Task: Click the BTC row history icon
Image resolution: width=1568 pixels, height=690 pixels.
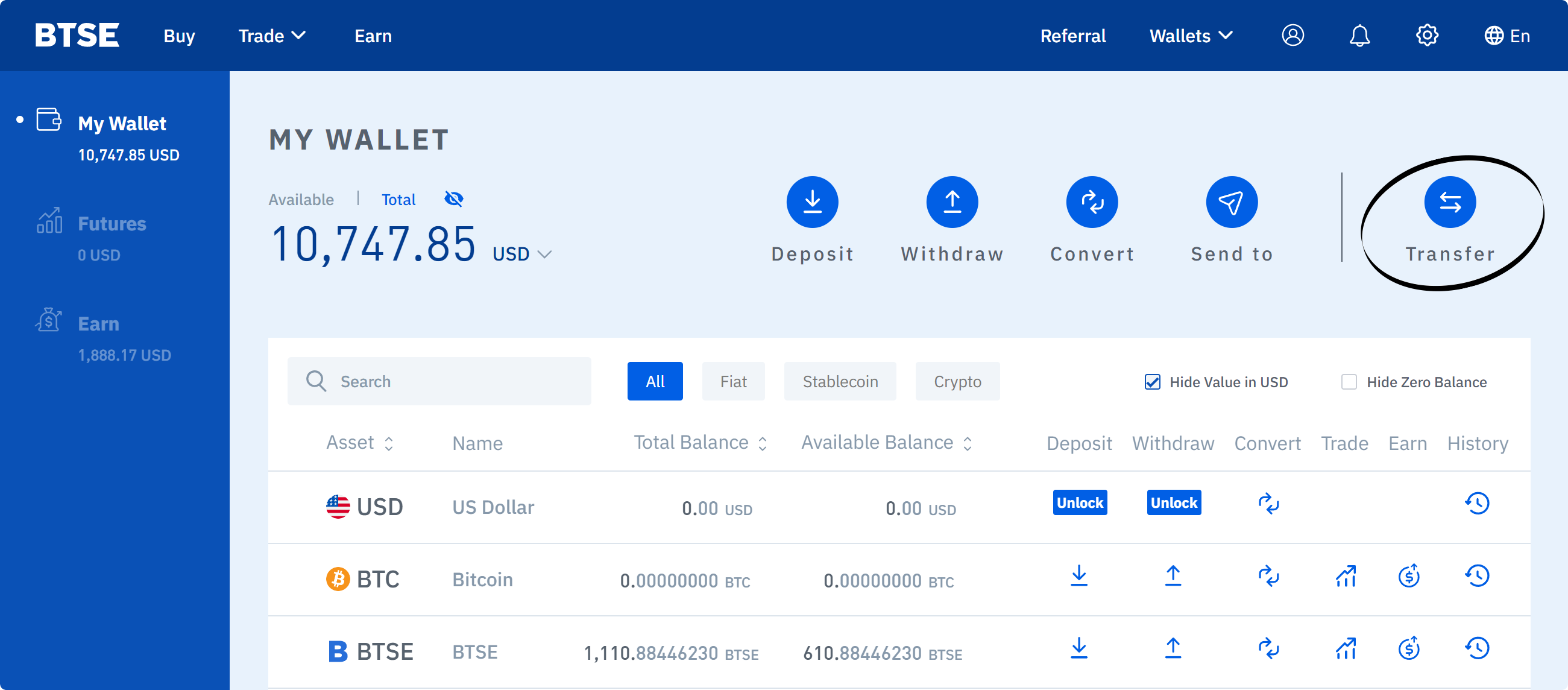Action: [1478, 575]
